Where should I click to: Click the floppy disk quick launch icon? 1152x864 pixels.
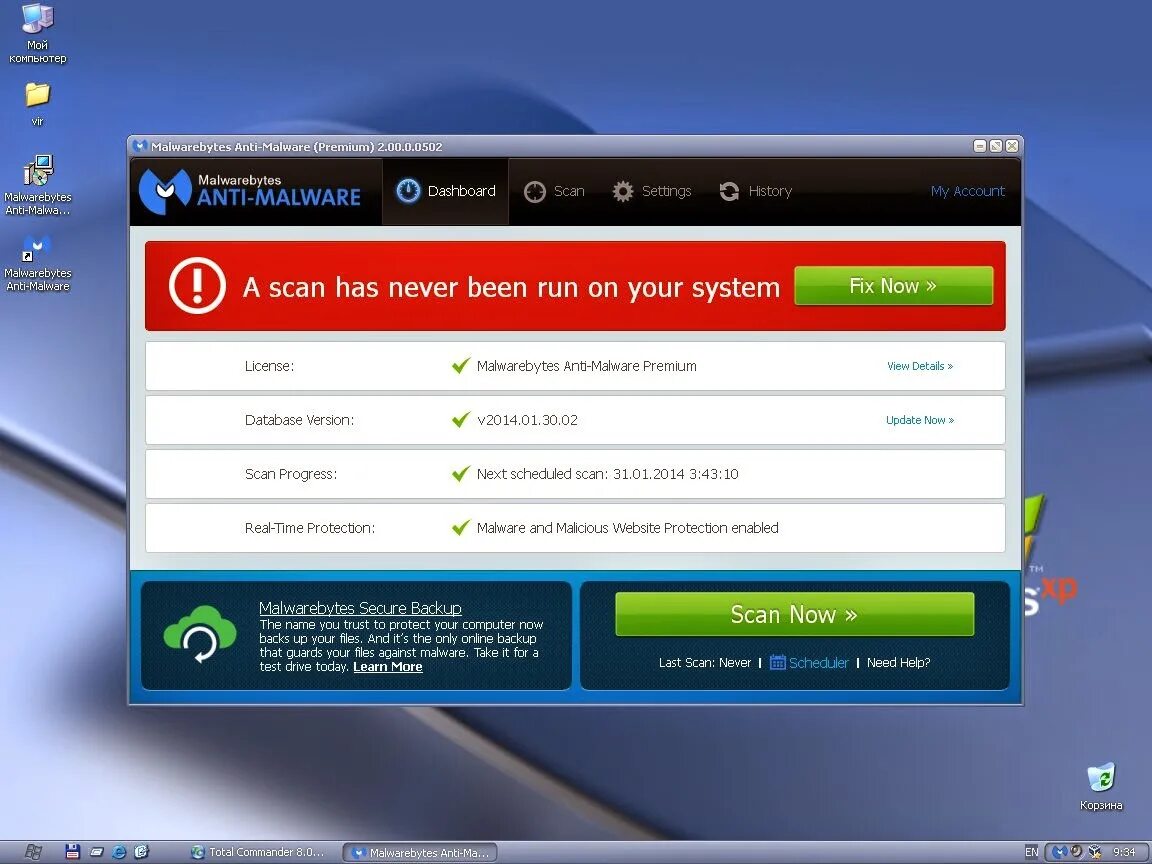pyautogui.click(x=72, y=852)
